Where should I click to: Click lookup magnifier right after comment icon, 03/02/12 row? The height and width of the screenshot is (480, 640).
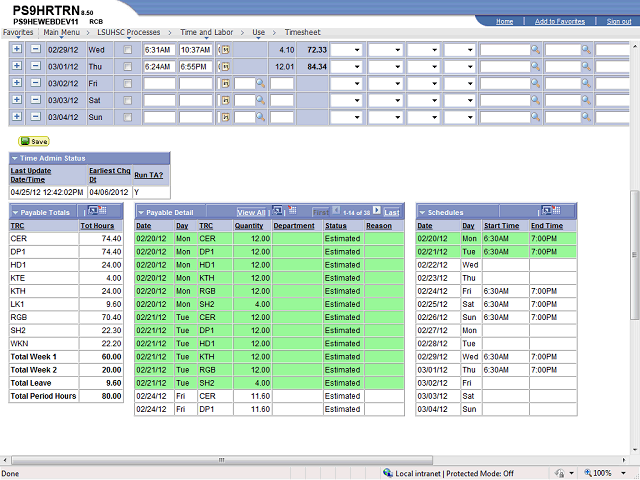point(260,83)
